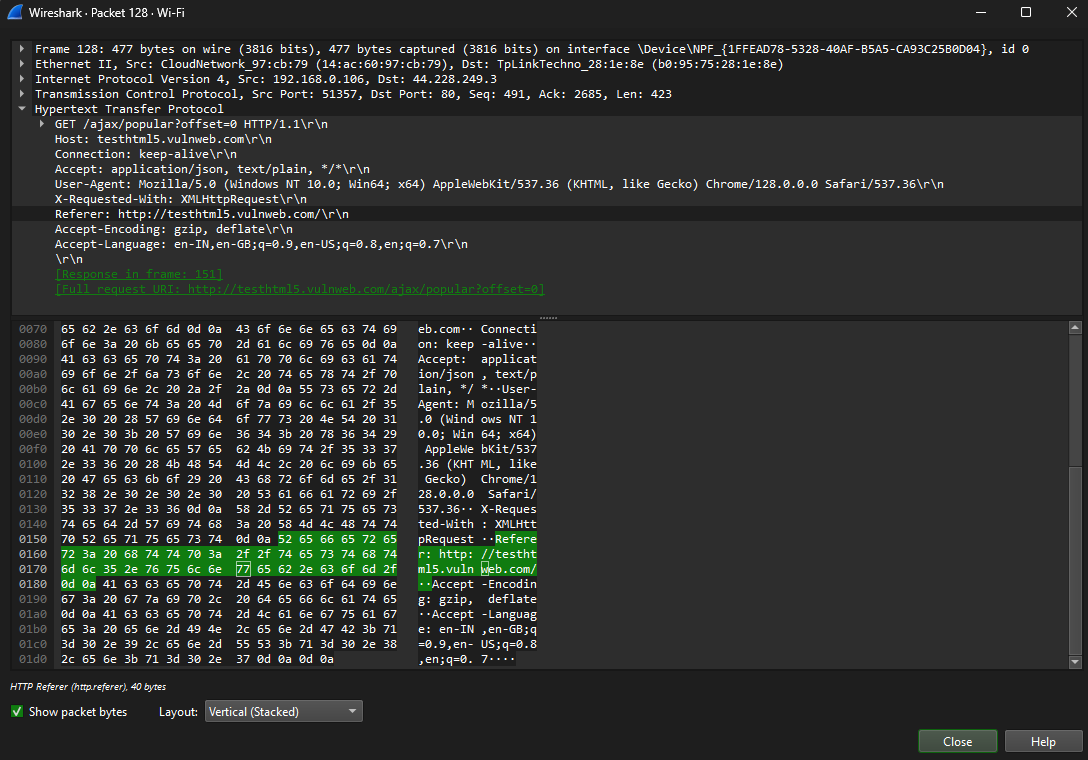Select the Accept-Encoding: gzip, deflate row
The width and height of the screenshot is (1088, 760).
point(173,229)
